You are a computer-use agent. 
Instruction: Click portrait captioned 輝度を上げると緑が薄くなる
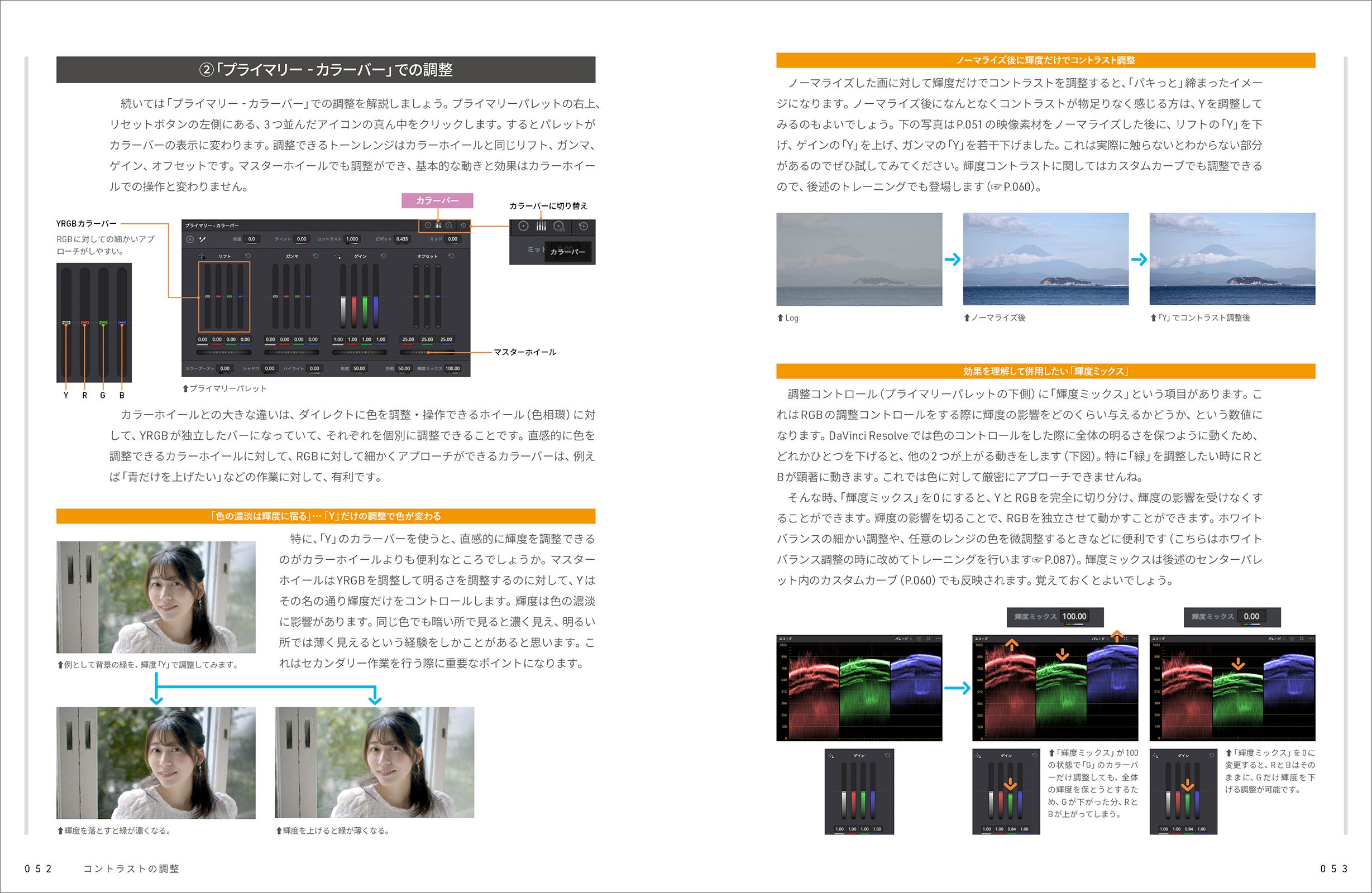(x=375, y=763)
